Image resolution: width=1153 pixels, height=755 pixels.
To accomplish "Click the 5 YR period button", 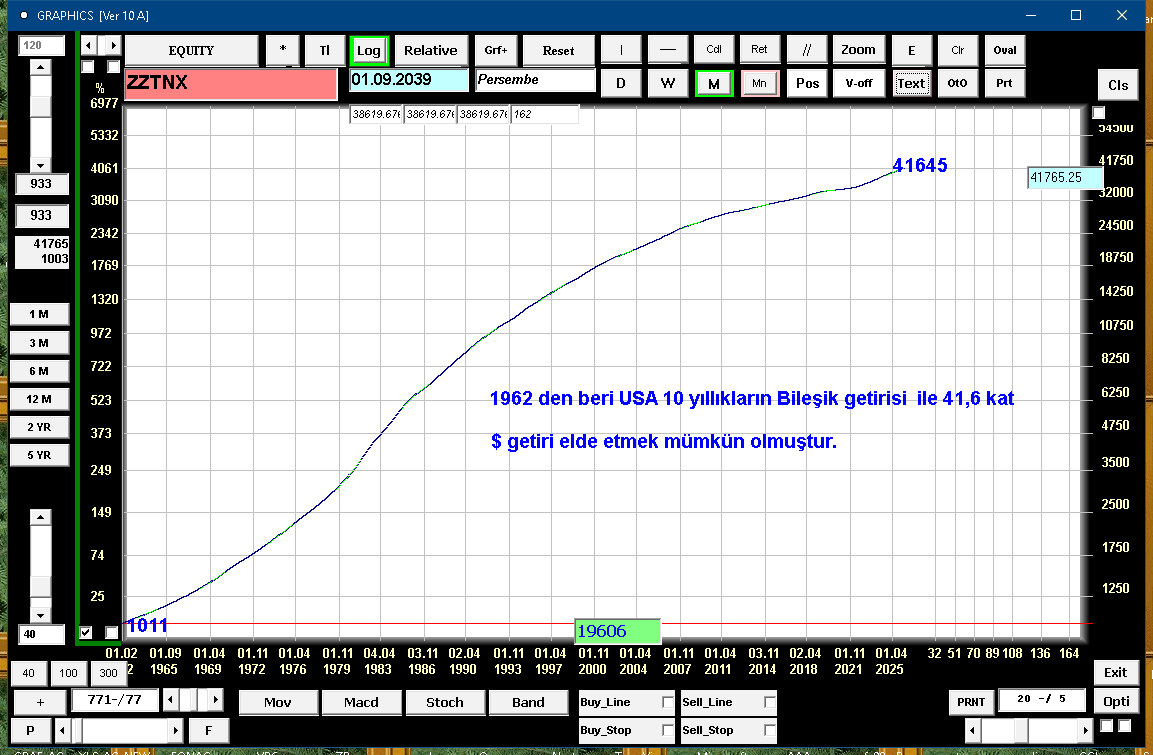I will pyautogui.click(x=39, y=455).
